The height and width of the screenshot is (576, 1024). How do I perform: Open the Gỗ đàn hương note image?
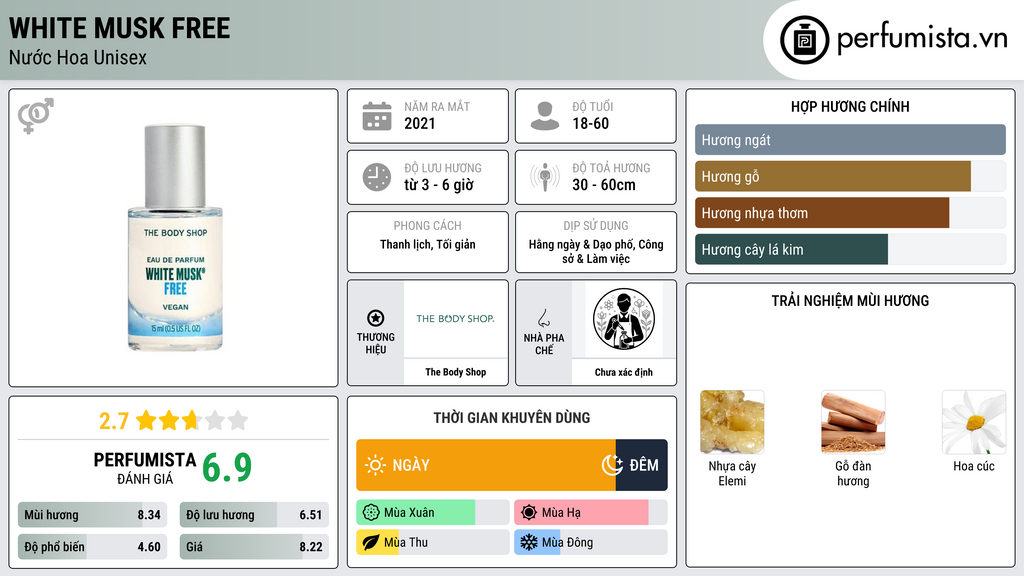click(x=853, y=422)
